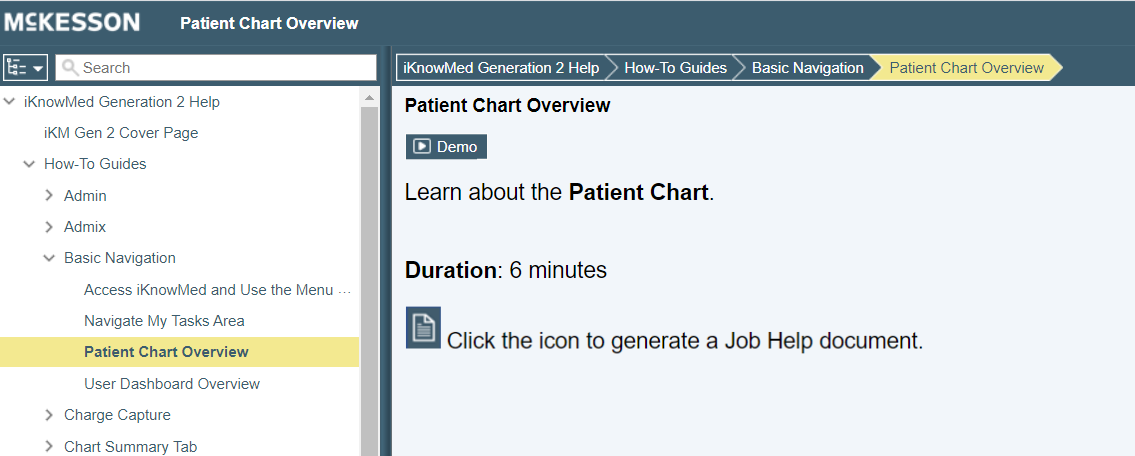Viewport: 1135px width, 456px height.
Task: Open the table of contents options dropdown
Action: [x=26, y=68]
